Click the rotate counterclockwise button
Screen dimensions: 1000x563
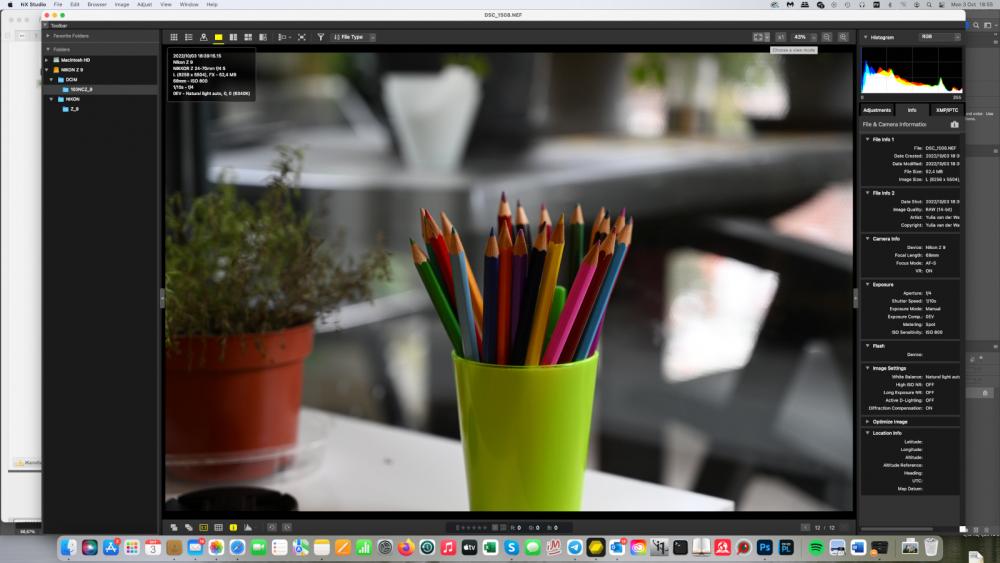tap(272, 527)
